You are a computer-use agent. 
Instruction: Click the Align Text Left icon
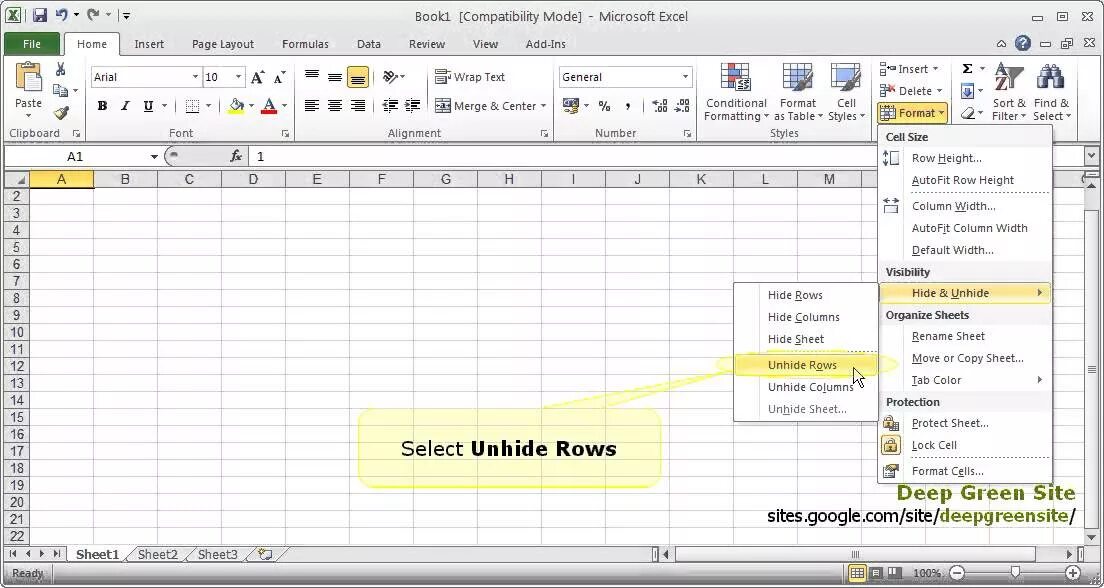coord(312,106)
